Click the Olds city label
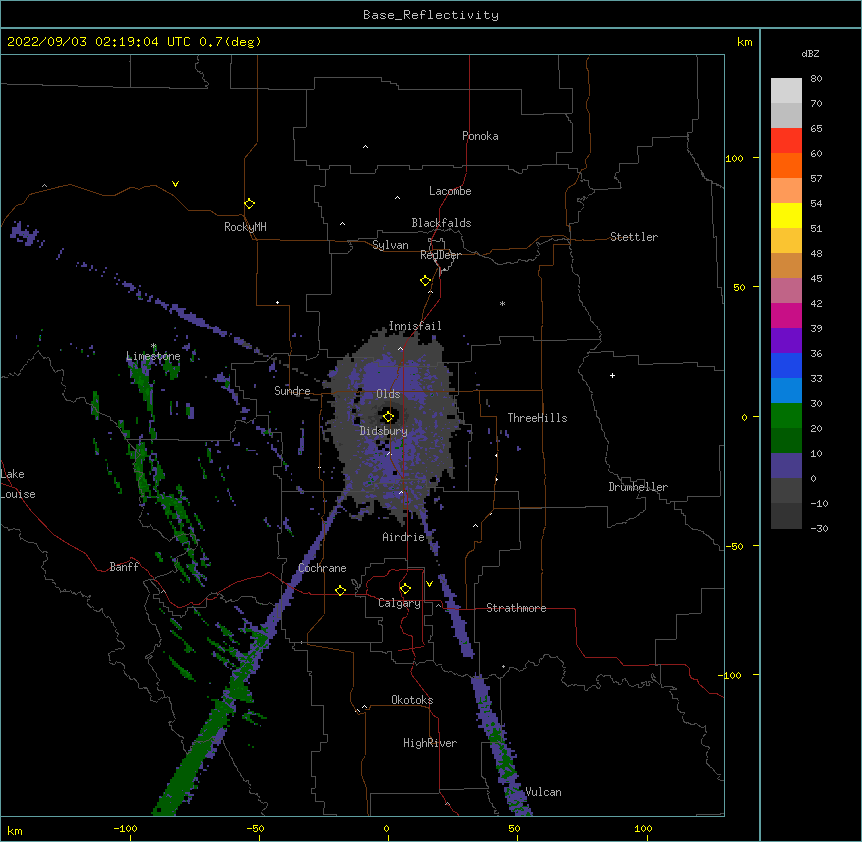 point(388,394)
